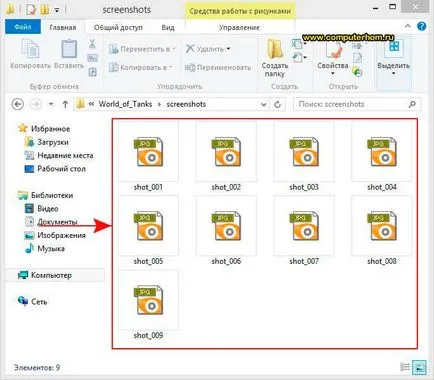Select Сеть in navigation pane
The height and width of the screenshot is (380, 434).
coord(32,302)
